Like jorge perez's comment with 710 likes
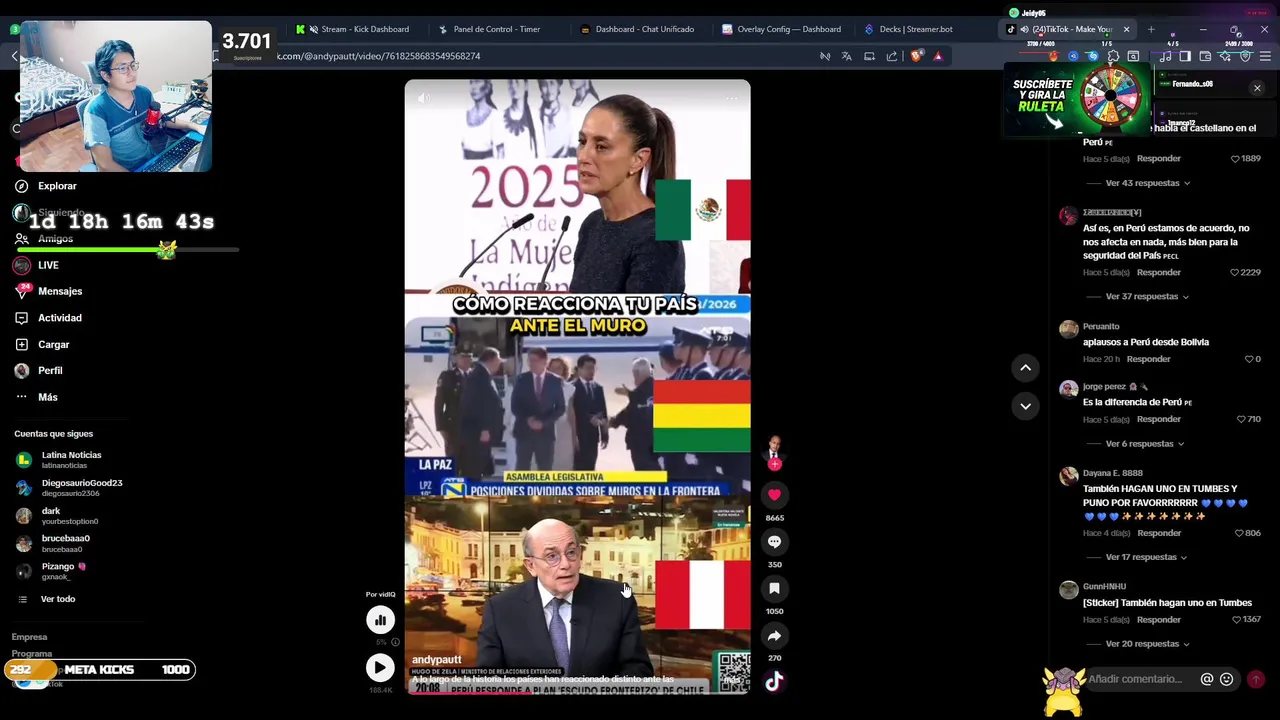 coord(1241,420)
